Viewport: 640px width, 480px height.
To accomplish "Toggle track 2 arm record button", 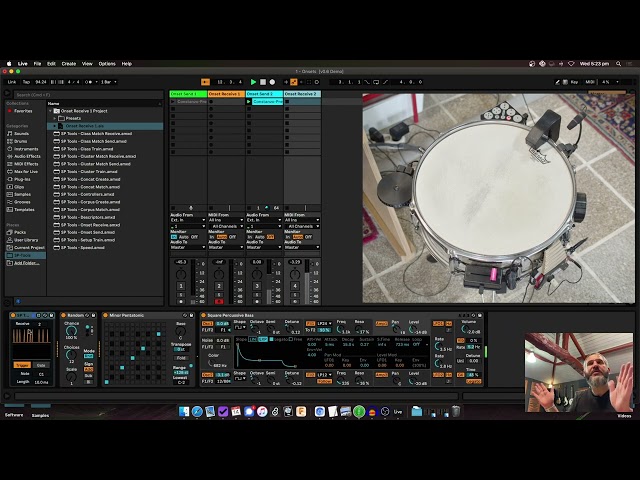I will (219, 302).
